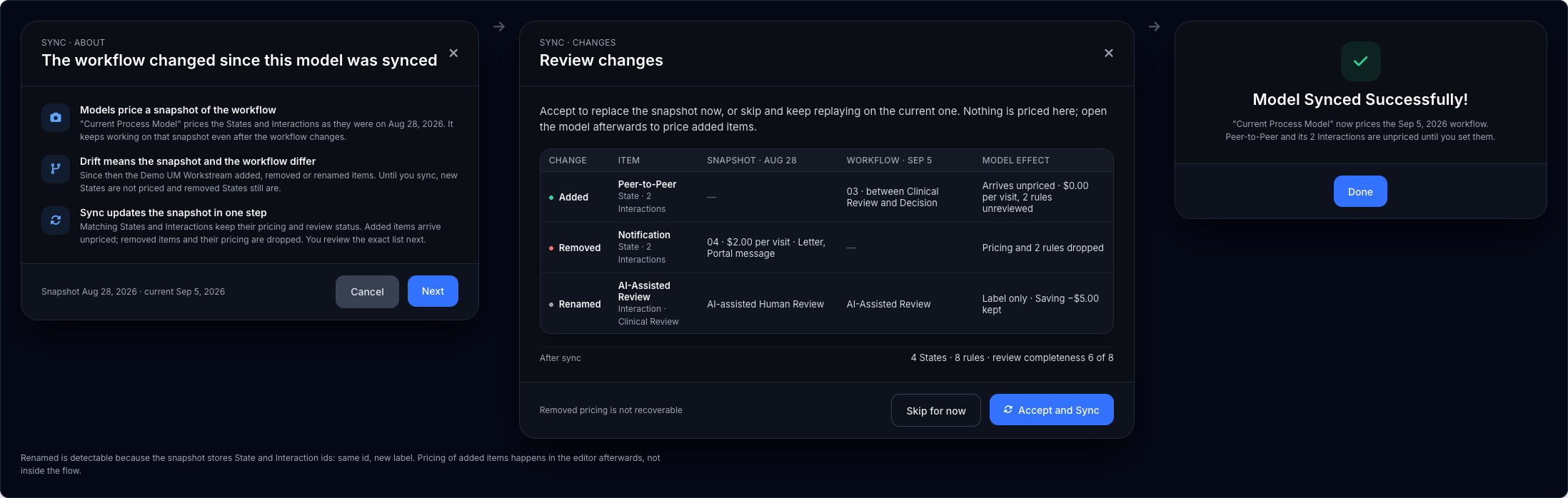The height and width of the screenshot is (498, 1568).
Task: Click '03 · between Clinical Review and Decision'
Action: [x=893, y=197]
